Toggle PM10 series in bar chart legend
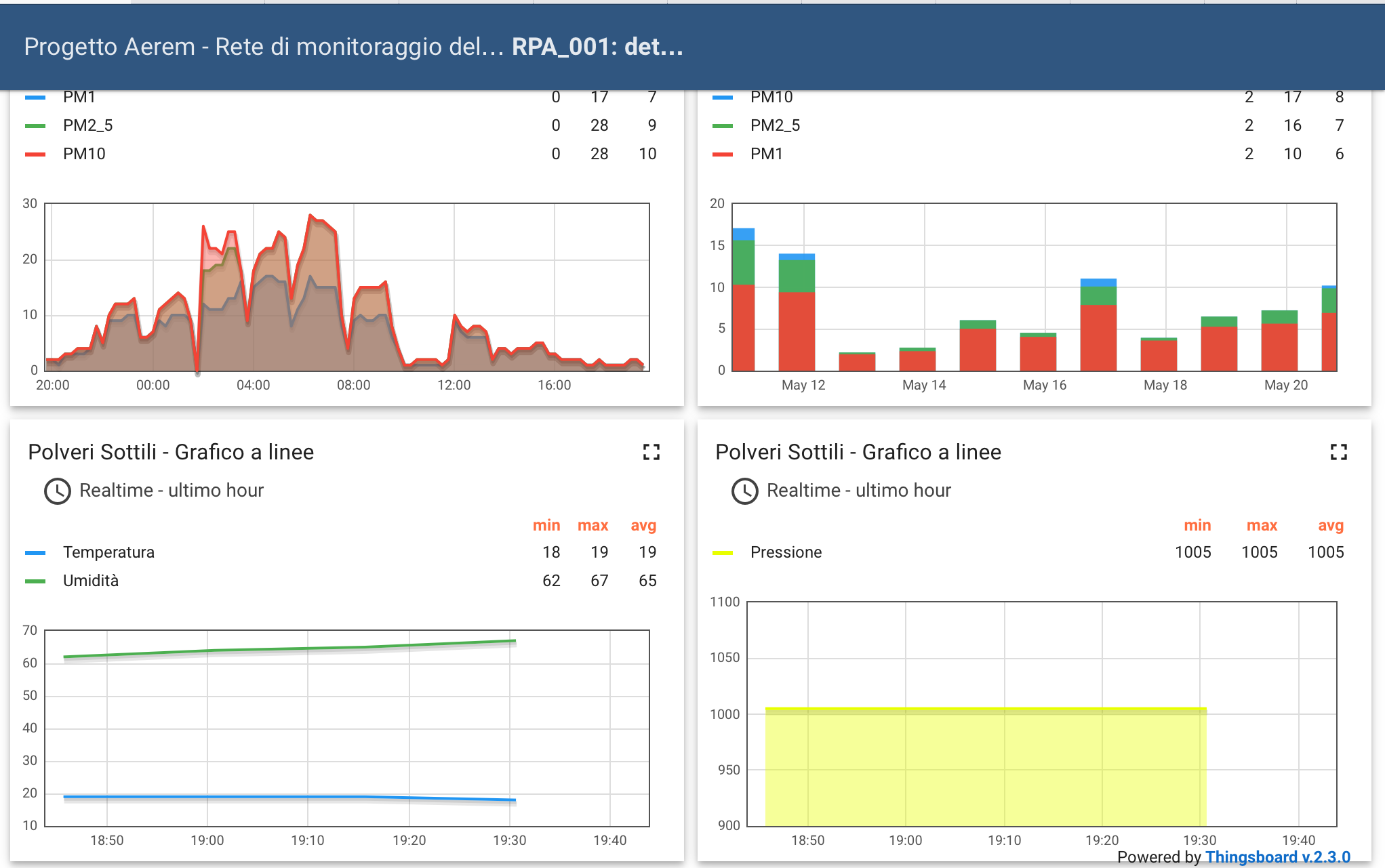 [x=771, y=97]
